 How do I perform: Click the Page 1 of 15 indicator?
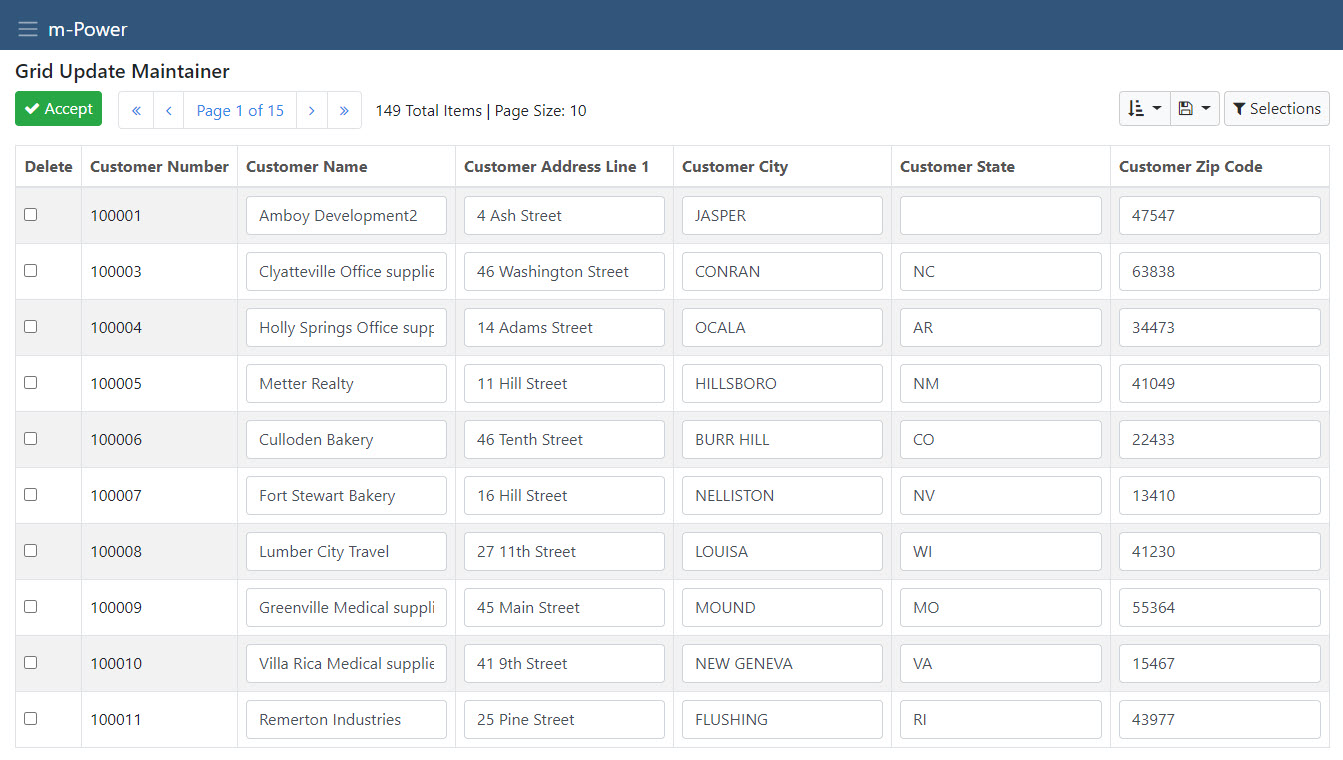240,110
